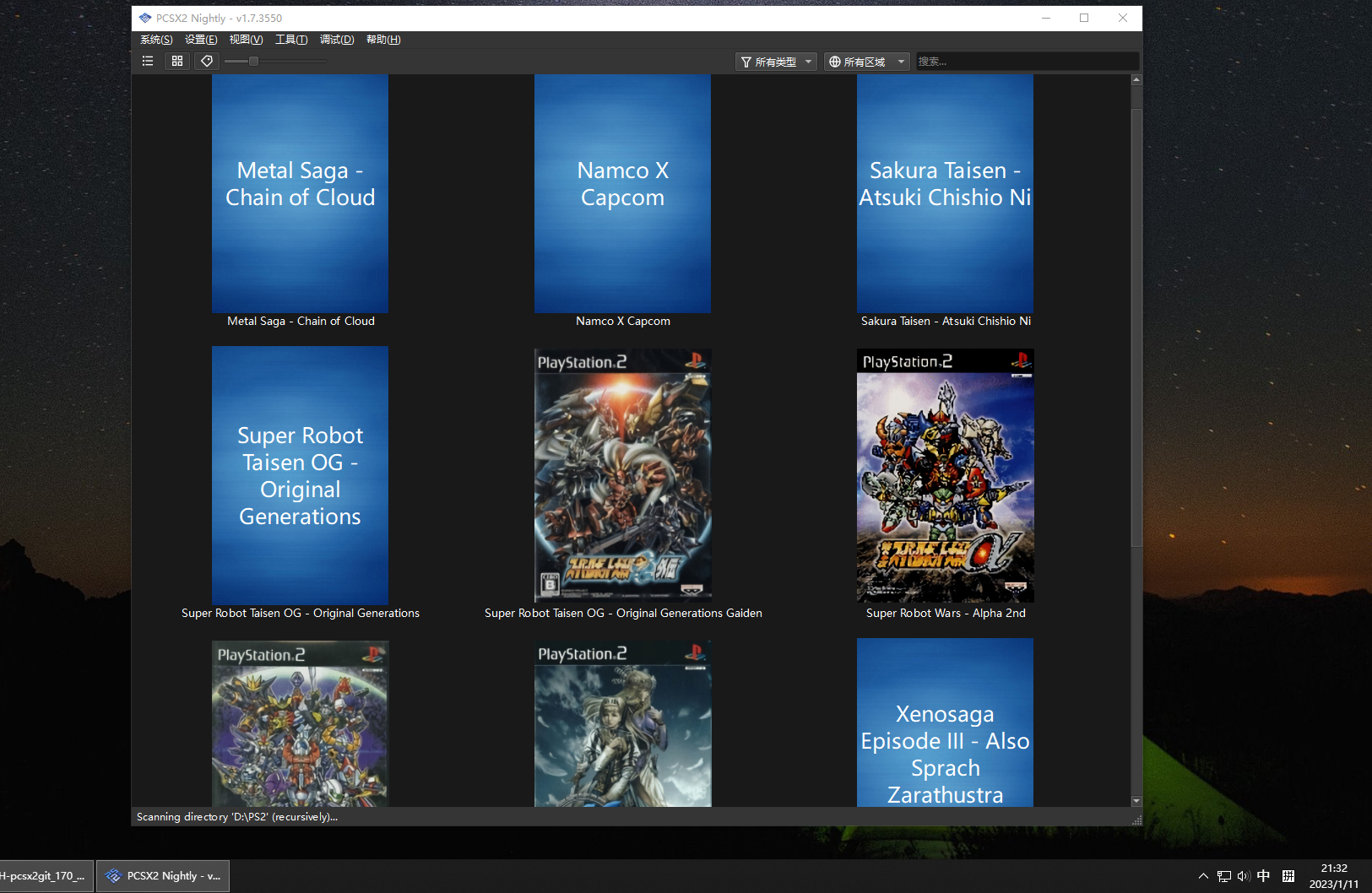Open the taskbar clock and date

pyautogui.click(x=1334, y=876)
